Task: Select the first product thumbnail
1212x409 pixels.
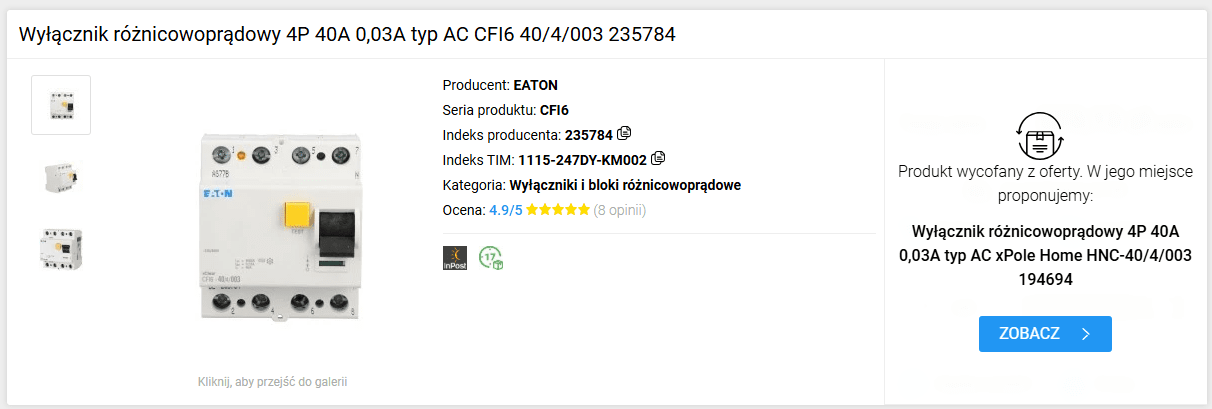Action: [x=61, y=104]
